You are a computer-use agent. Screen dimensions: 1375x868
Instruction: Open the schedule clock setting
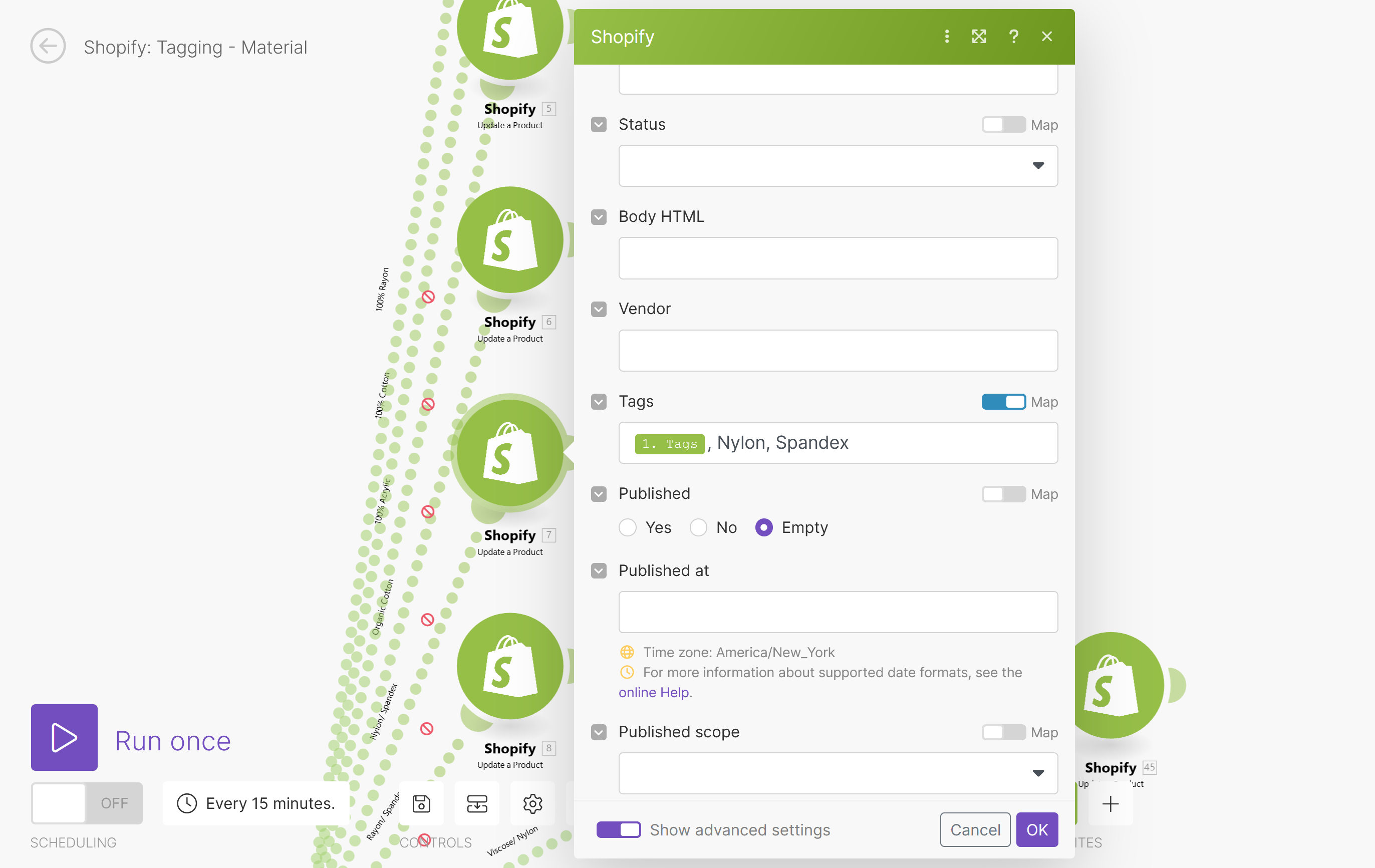click(187, 803)
